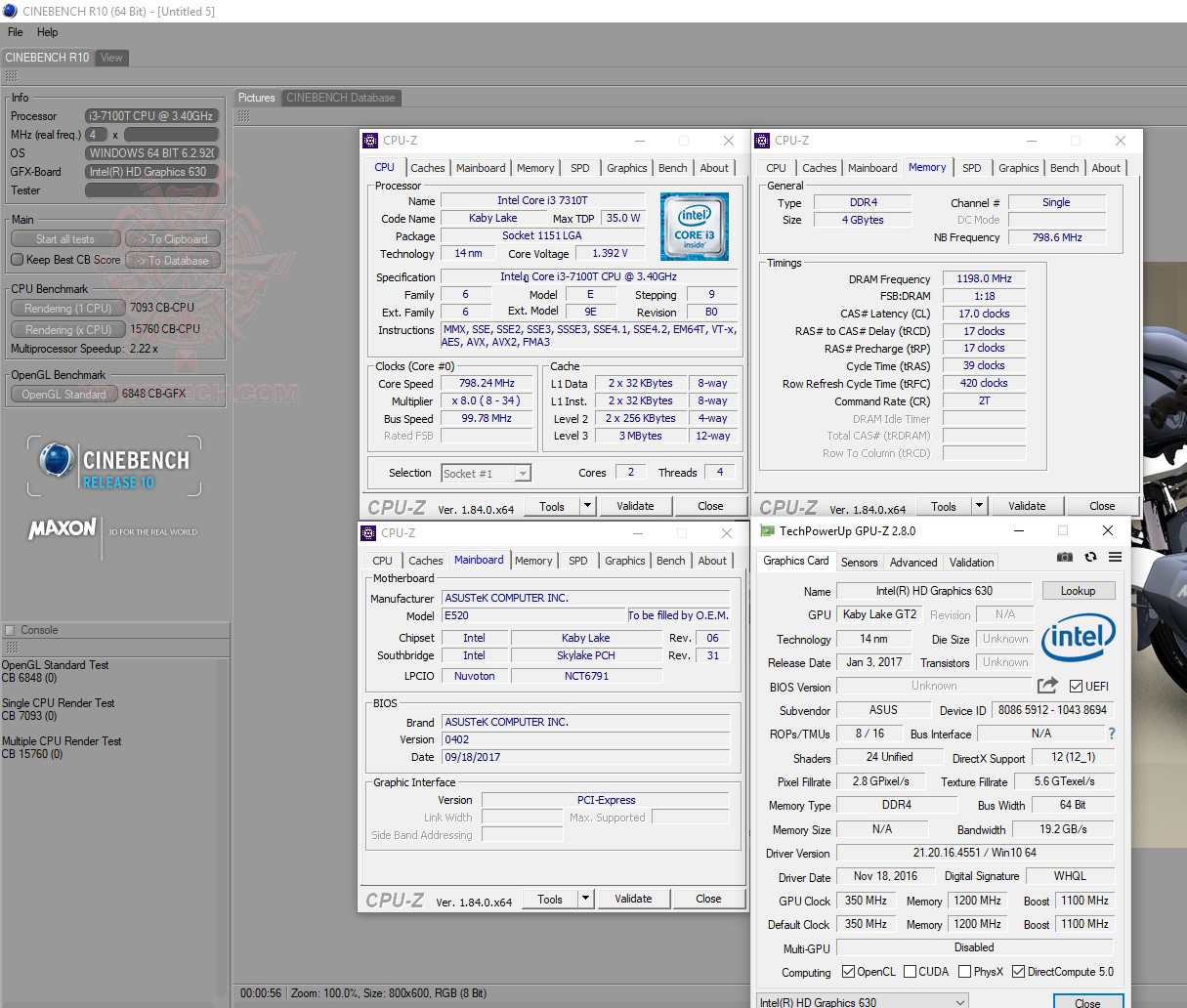
Task: Click Close in the CPU-Z Mainboard window
Action: [708, 899]
